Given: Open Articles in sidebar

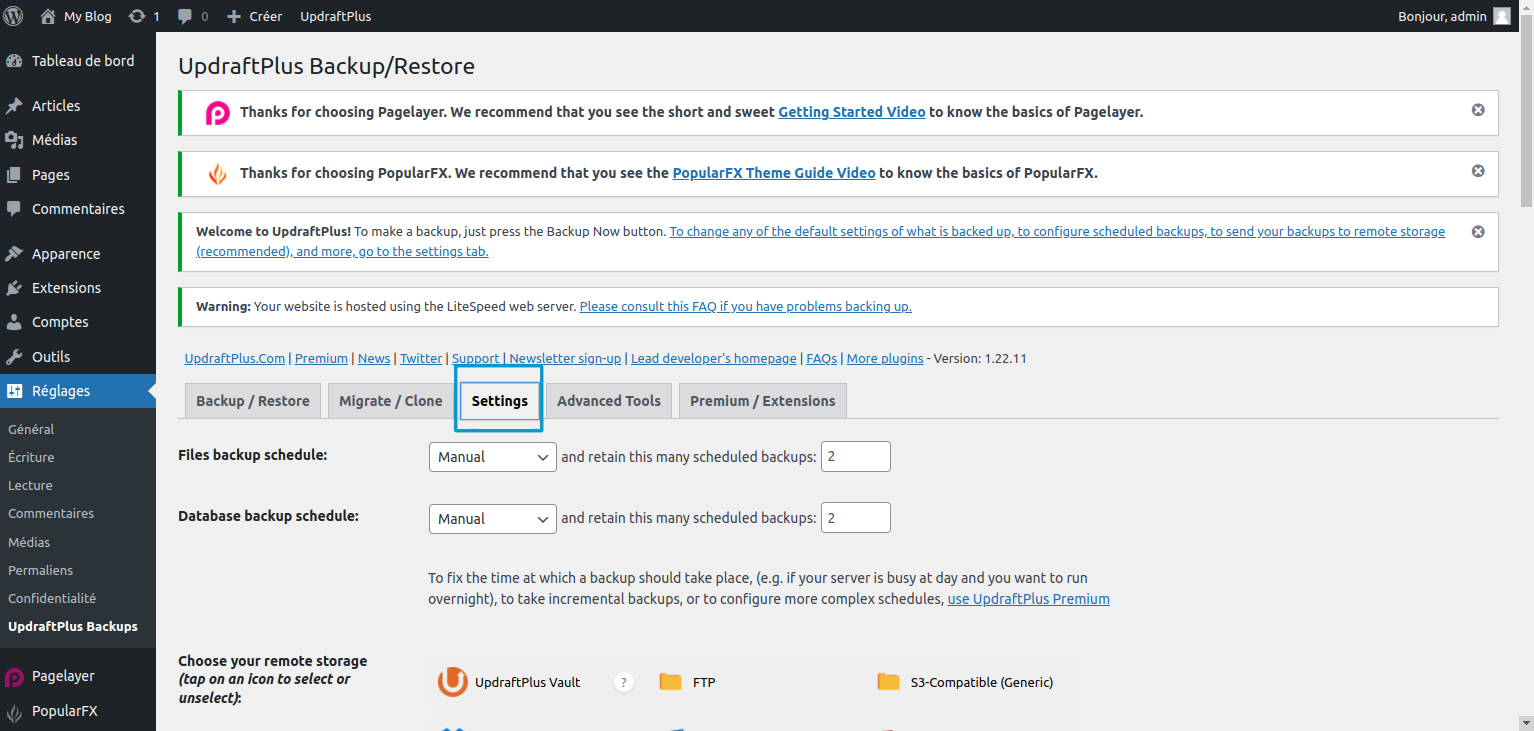Looking at the screenshot, I should 78,106.
